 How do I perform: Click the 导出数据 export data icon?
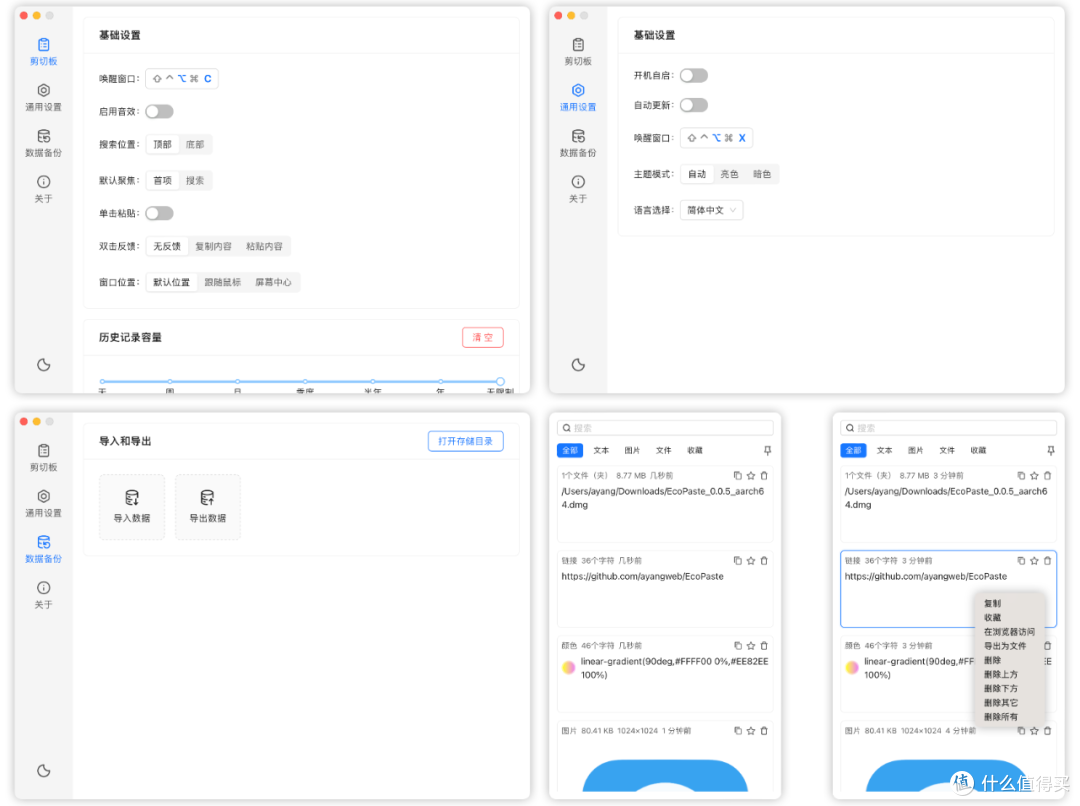coord(207,506)
